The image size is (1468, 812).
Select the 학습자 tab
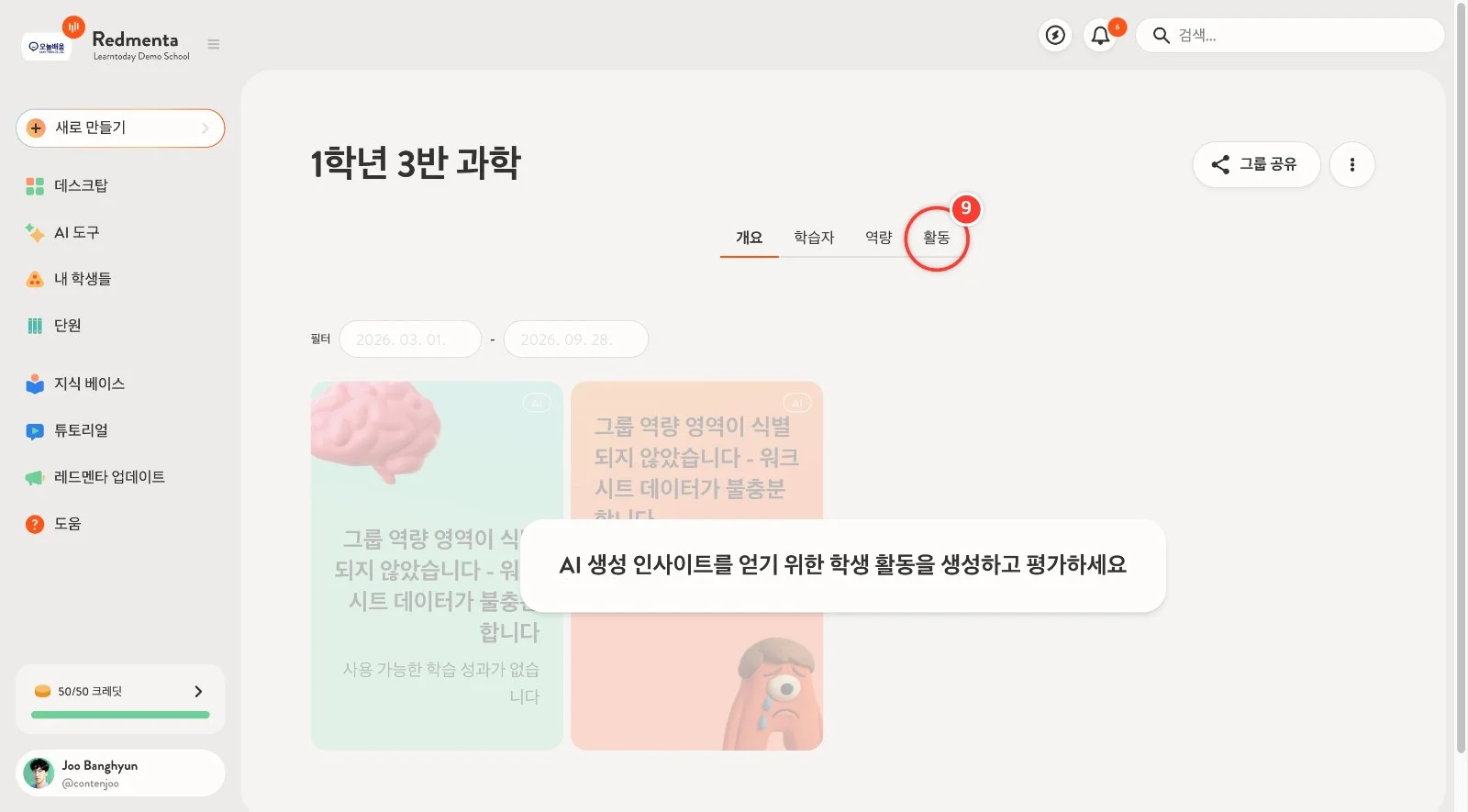point(814,238)
